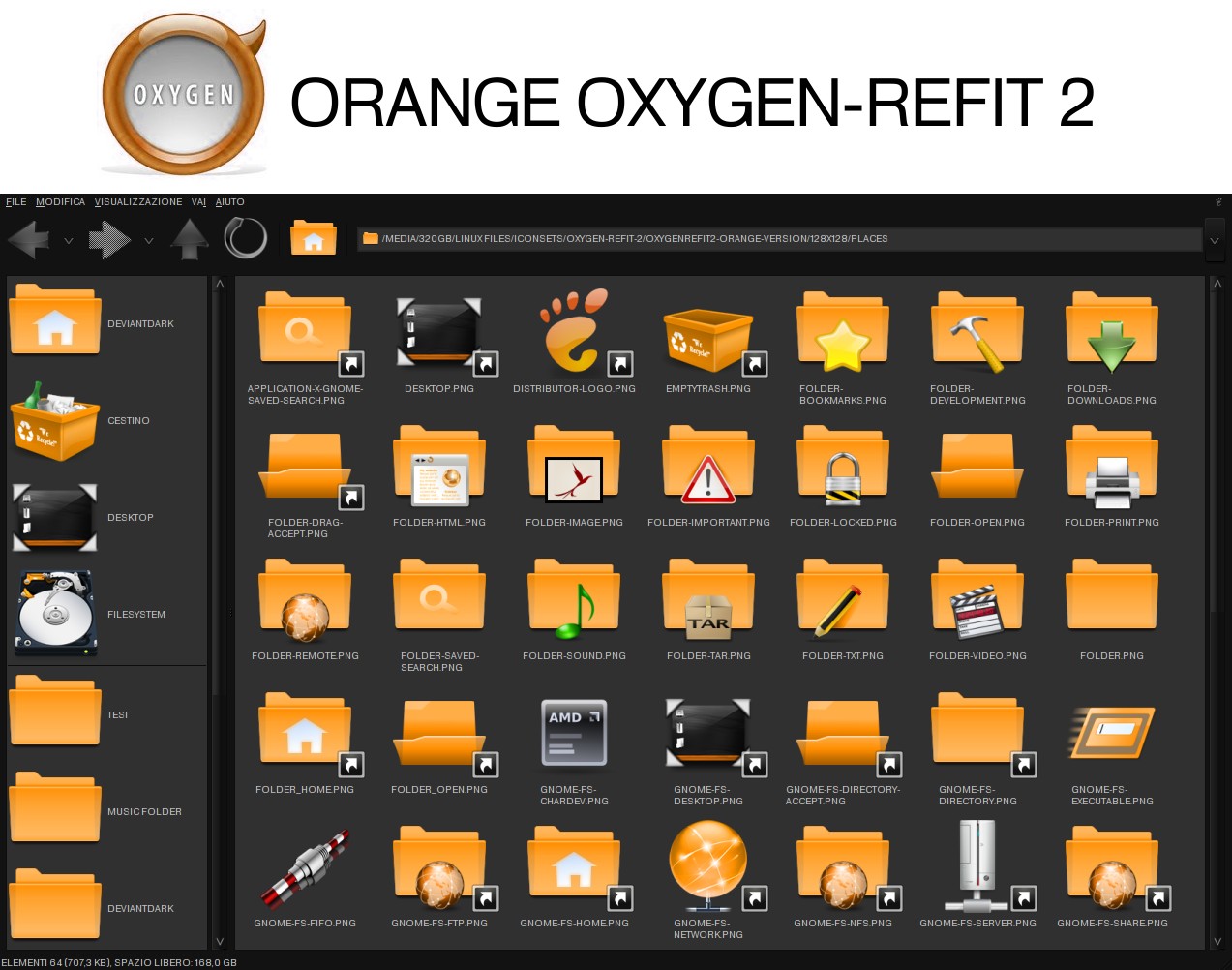The height and width of the screenshot is (970, 1232).
Task: Reload the folder with the circular refresh icon
Action: (246, 238)
